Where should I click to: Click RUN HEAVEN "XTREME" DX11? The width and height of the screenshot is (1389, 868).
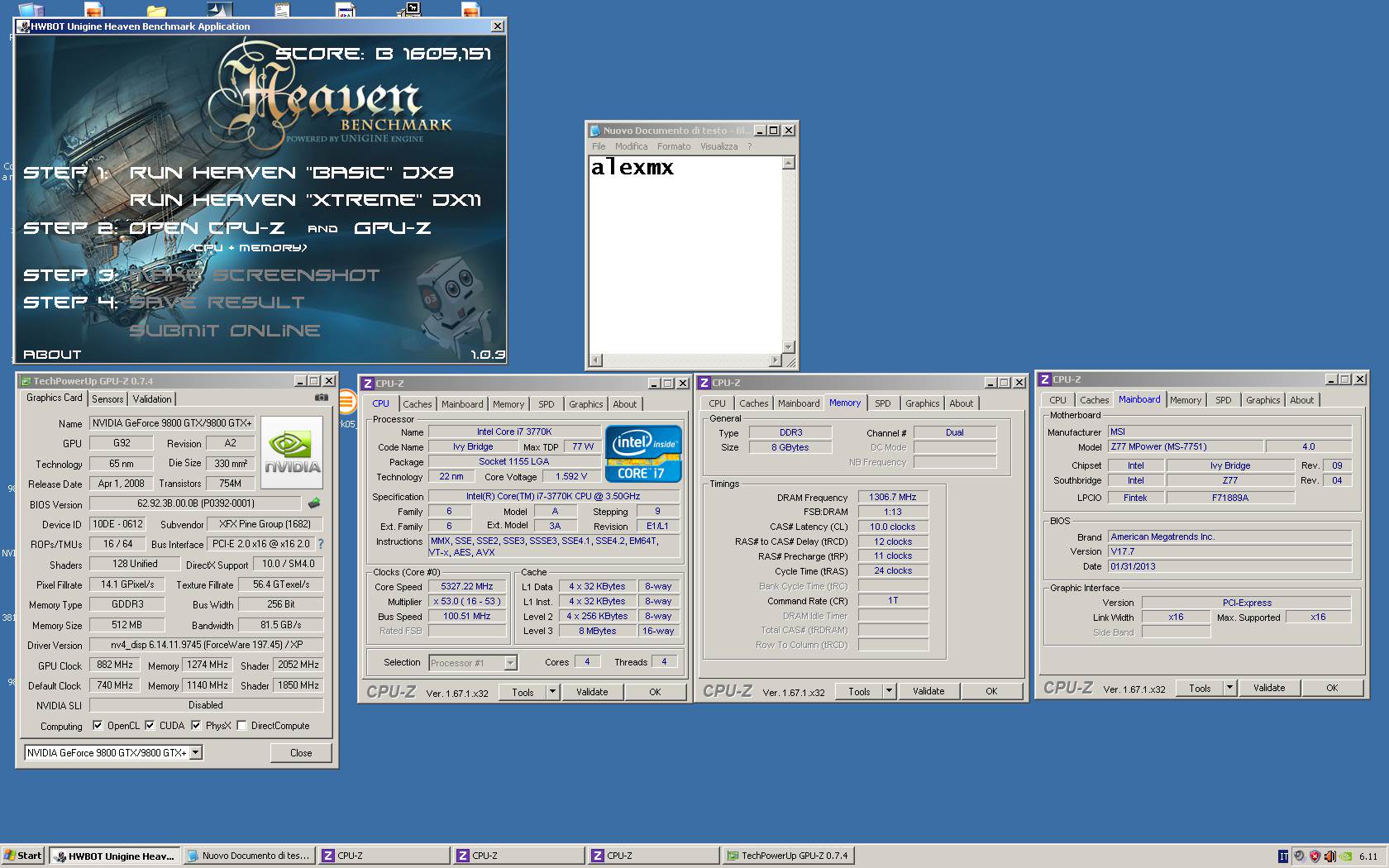pos(305,200)
